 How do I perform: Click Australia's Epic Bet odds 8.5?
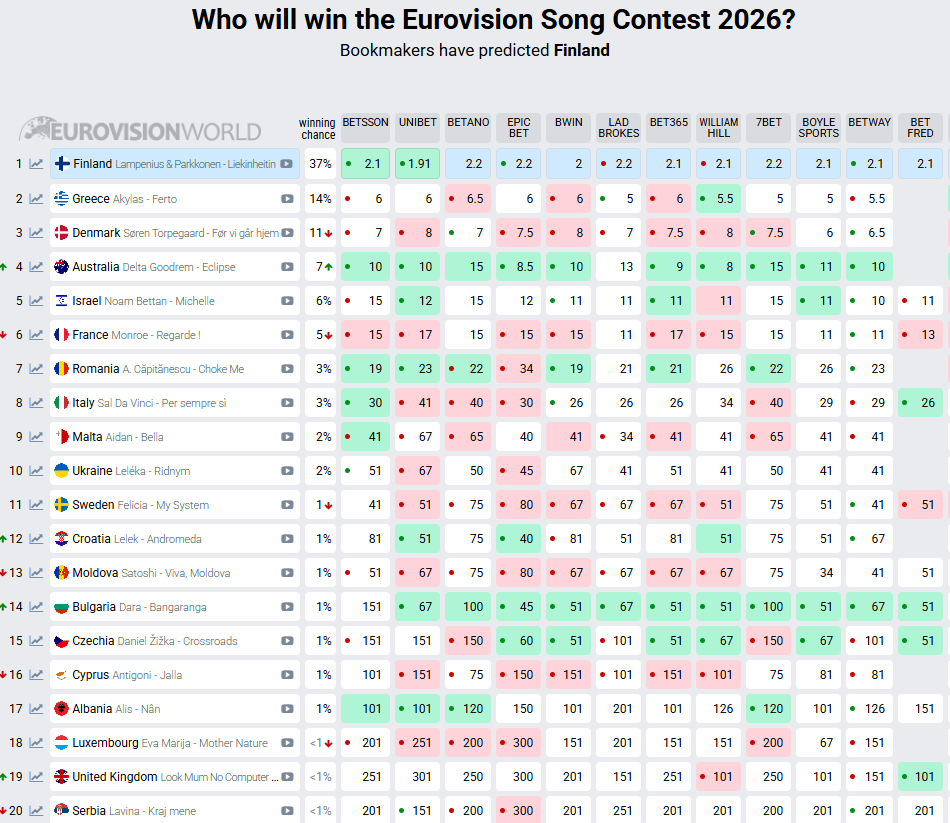[518, 267]
